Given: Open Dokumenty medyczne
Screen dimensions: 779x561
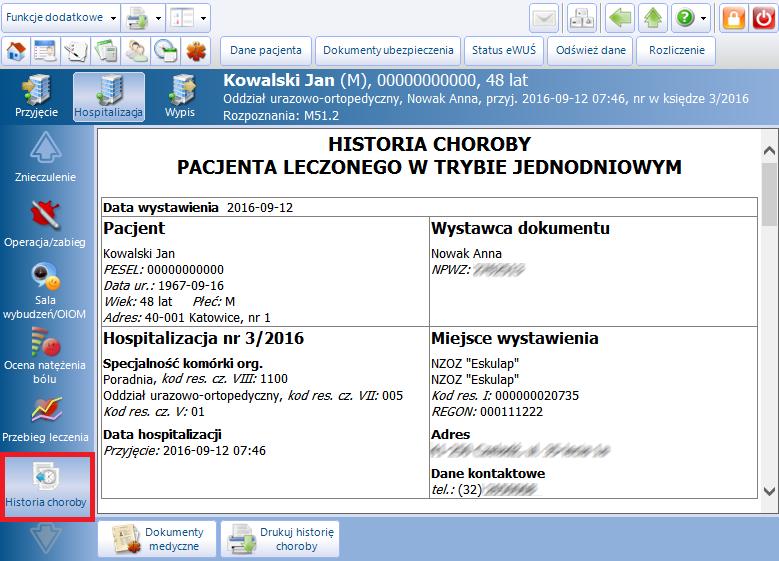Looking at the screenshot, I should [x=157, y=539].
